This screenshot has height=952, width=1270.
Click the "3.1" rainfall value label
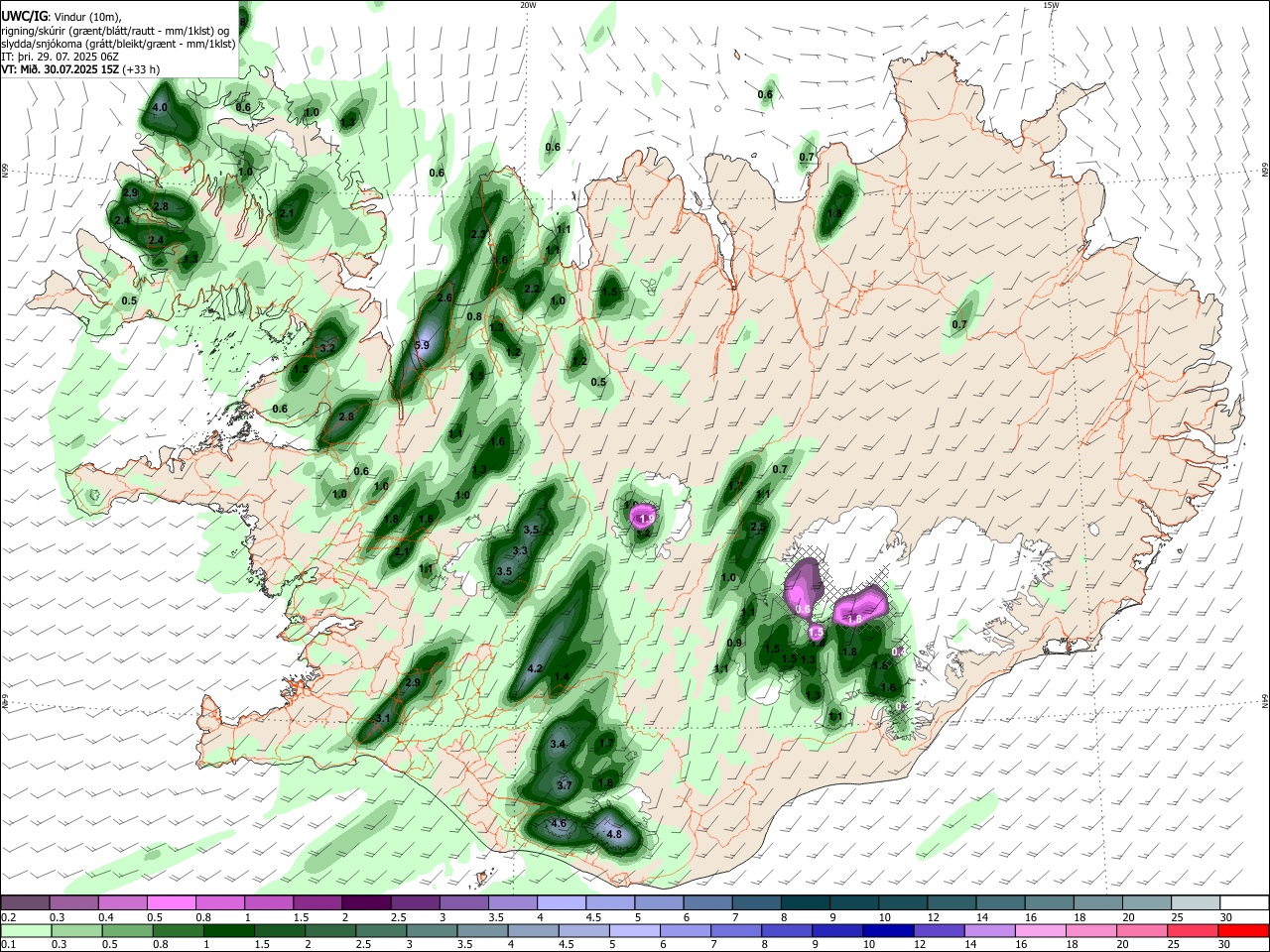click(x=384, y=718)
